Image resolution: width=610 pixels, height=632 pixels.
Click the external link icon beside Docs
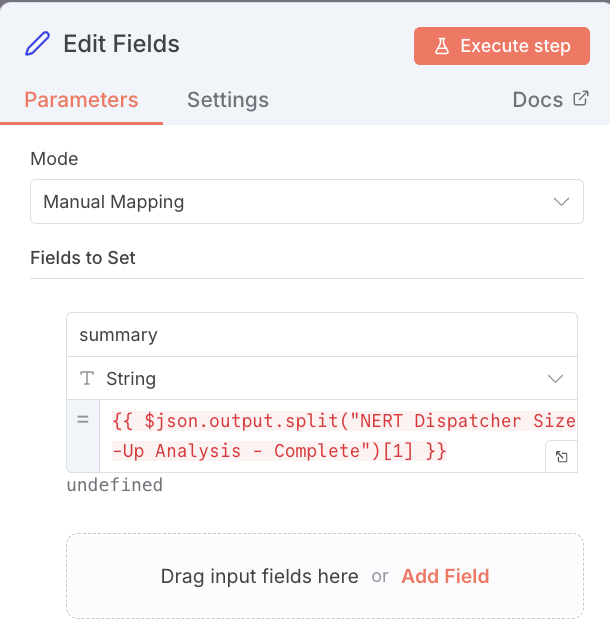pyautogui.click(x=581, y=99)
